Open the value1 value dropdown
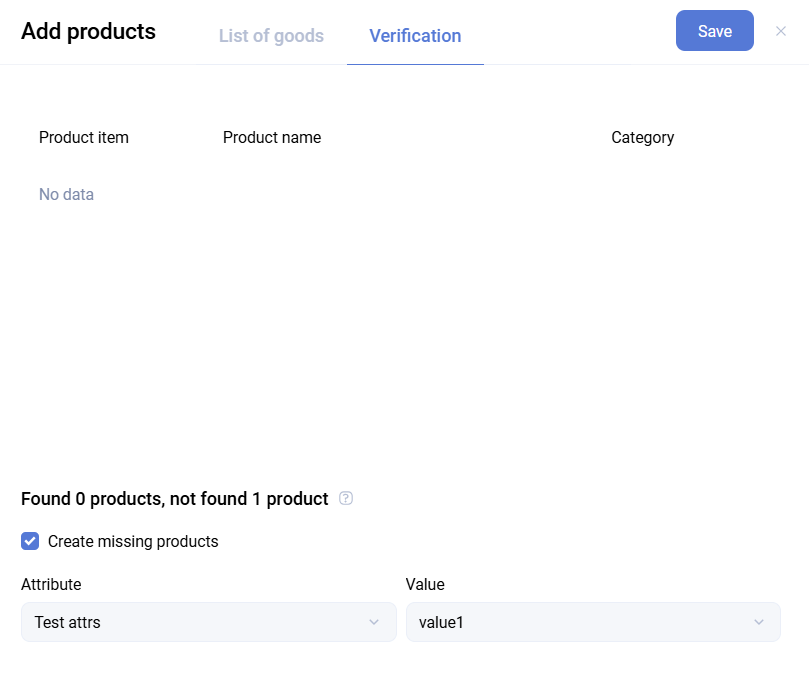The image size is (809, 681). pyautogui.click(x=580, y=622)
